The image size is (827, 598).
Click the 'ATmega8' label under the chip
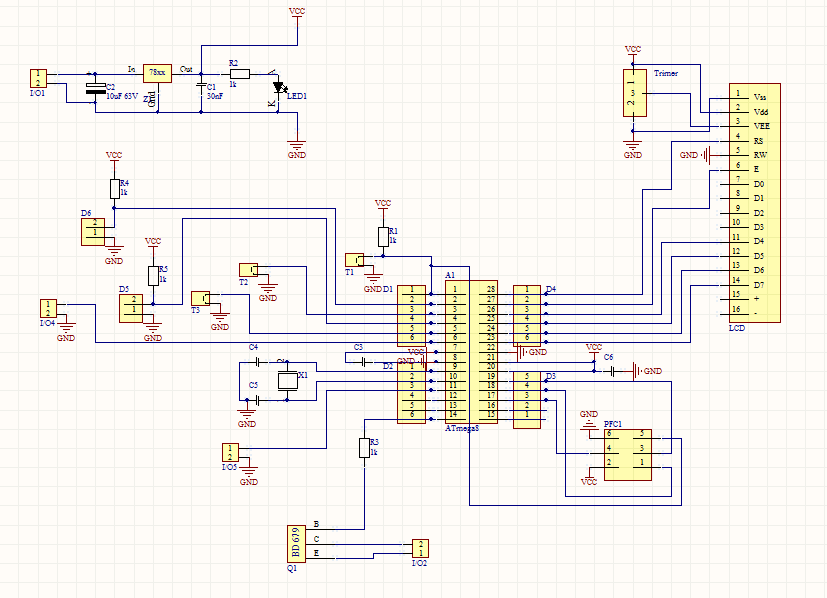(x=462, y=428)
